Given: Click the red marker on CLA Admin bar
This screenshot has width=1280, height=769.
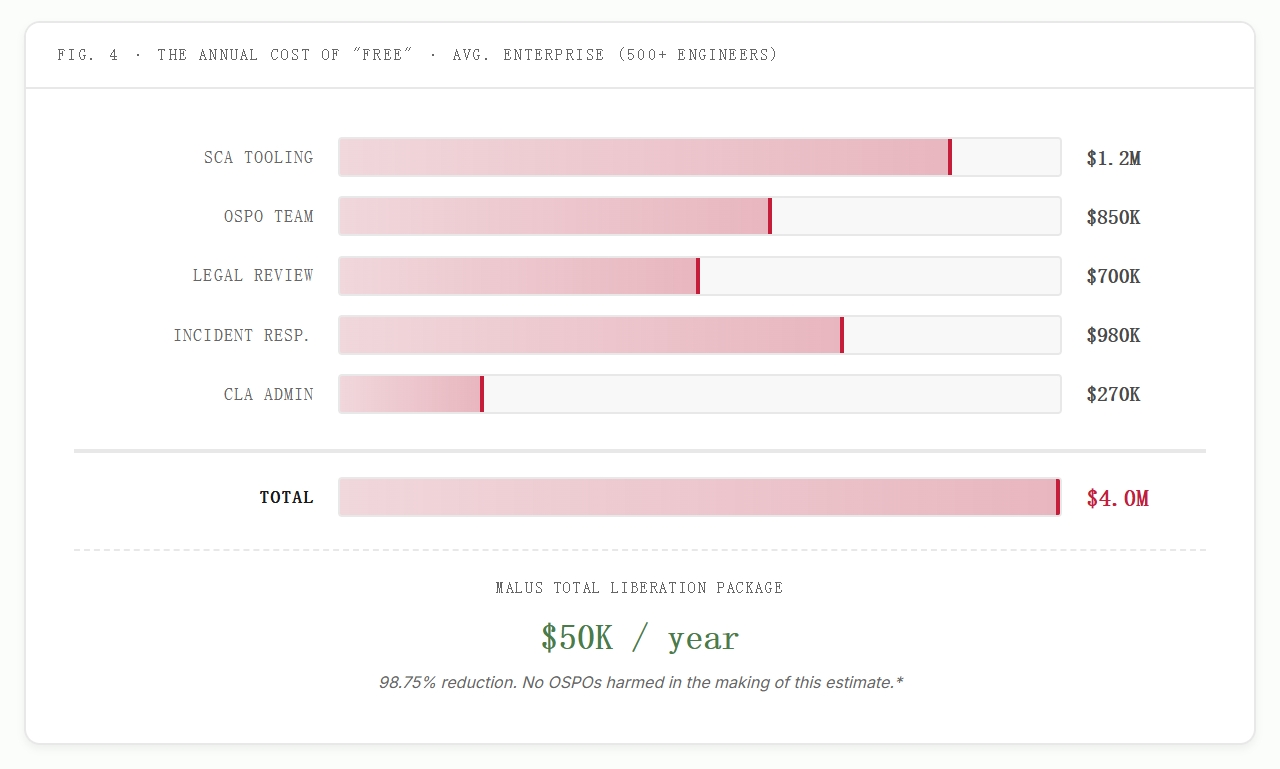Looking at the screenshot, I should pos(482,394).
